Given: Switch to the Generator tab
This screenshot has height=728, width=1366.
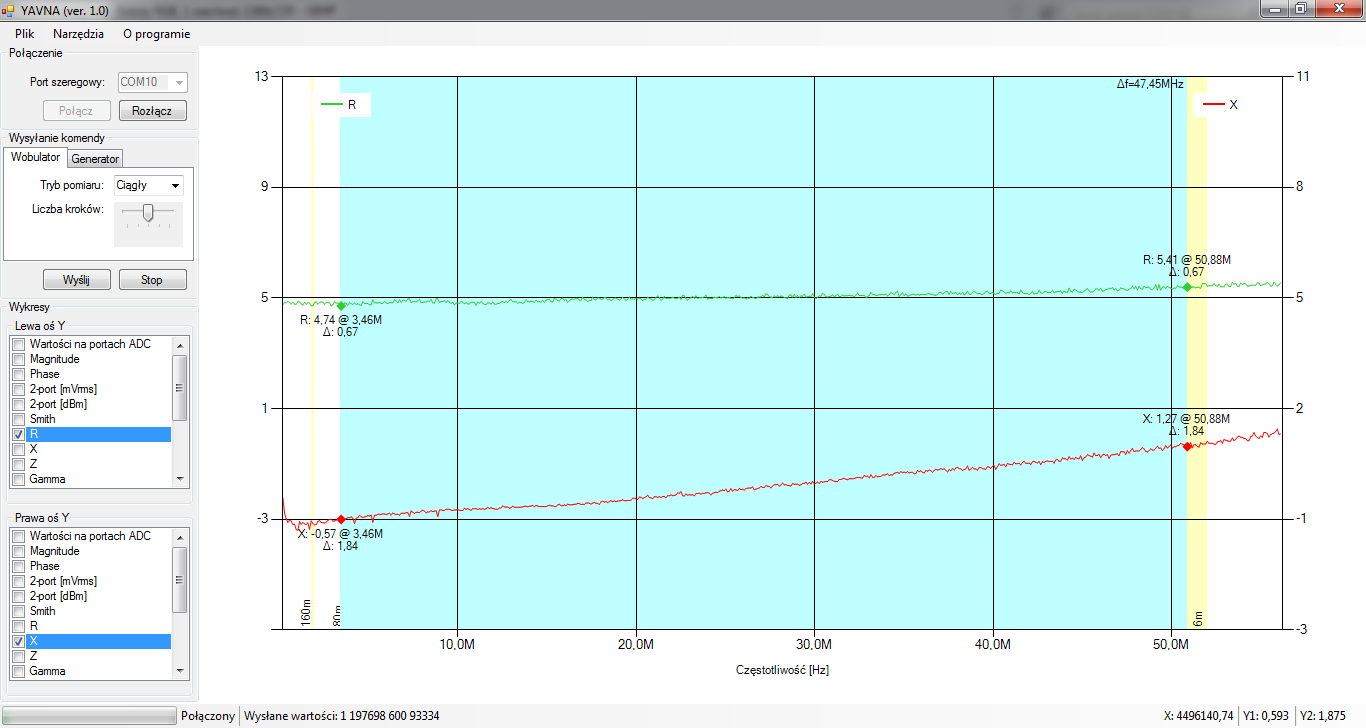Looking at the screenshot, I should click(x=95, y=158).
